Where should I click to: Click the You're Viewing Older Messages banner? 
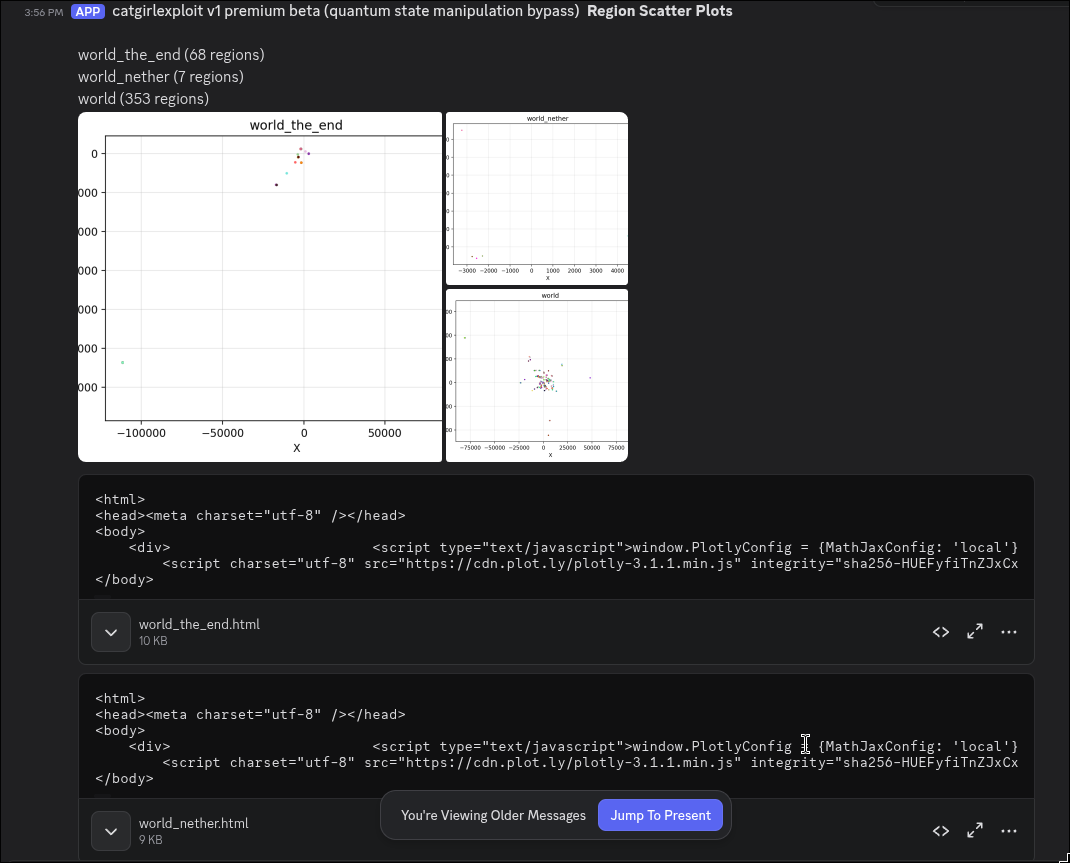click(492, 815)
